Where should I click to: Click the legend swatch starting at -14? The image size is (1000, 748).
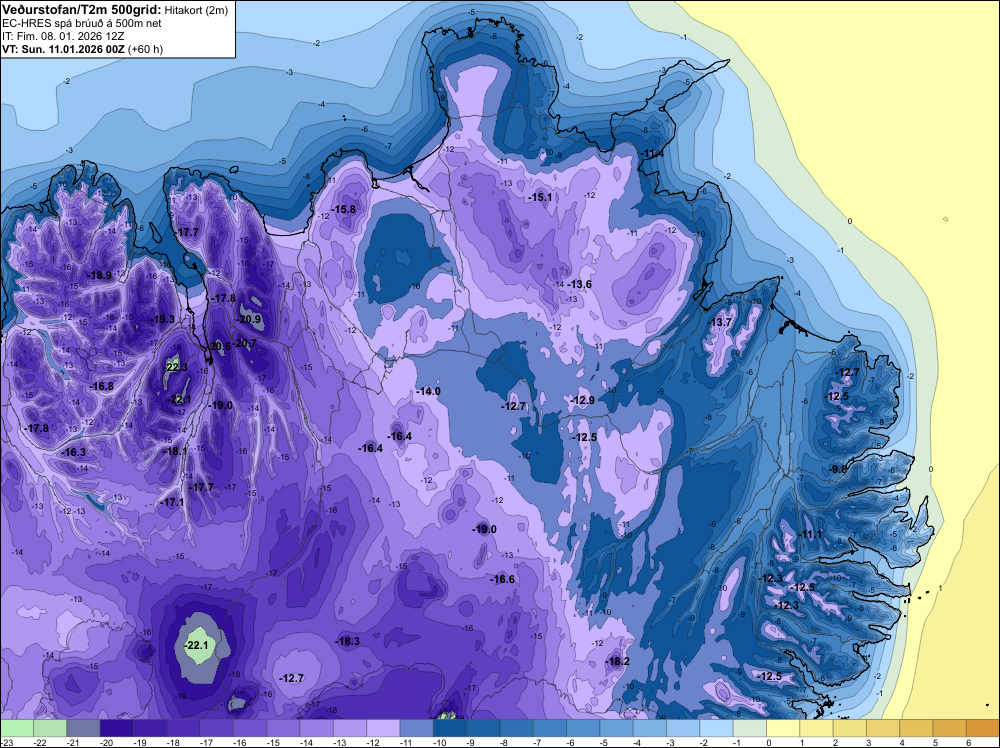tap(316, 728)
